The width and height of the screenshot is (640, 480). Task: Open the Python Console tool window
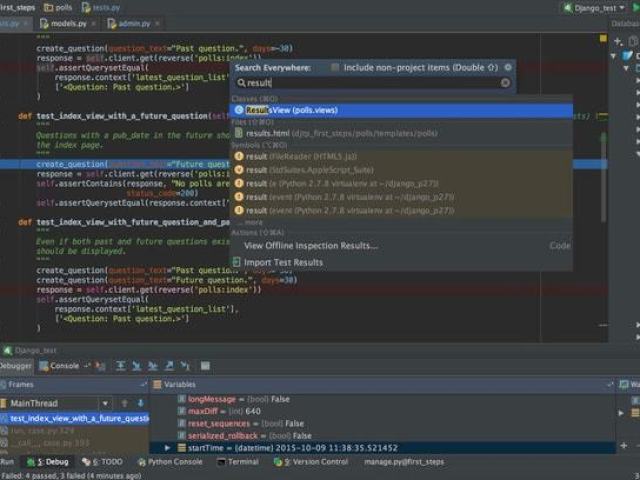pyautogui.click(x=170, y=462)
